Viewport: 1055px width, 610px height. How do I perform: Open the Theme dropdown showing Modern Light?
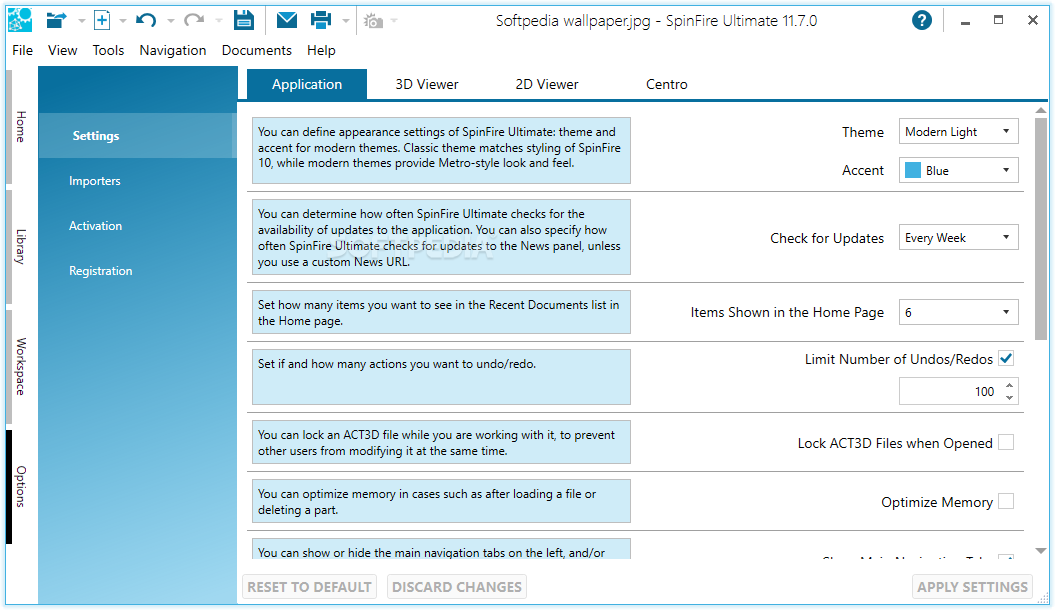(958, 132)
